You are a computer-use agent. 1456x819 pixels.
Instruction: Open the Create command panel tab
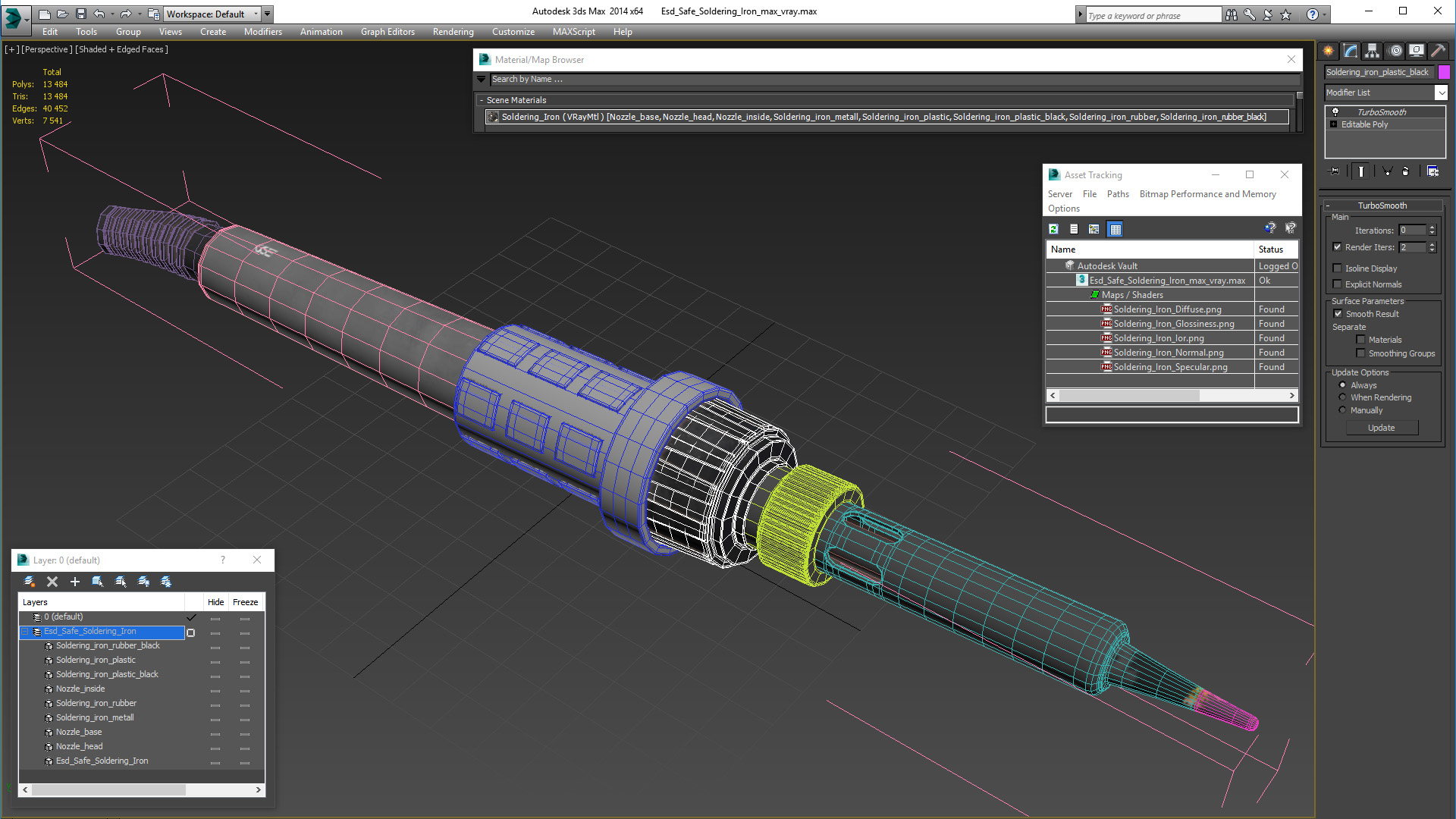[1329, 51]
